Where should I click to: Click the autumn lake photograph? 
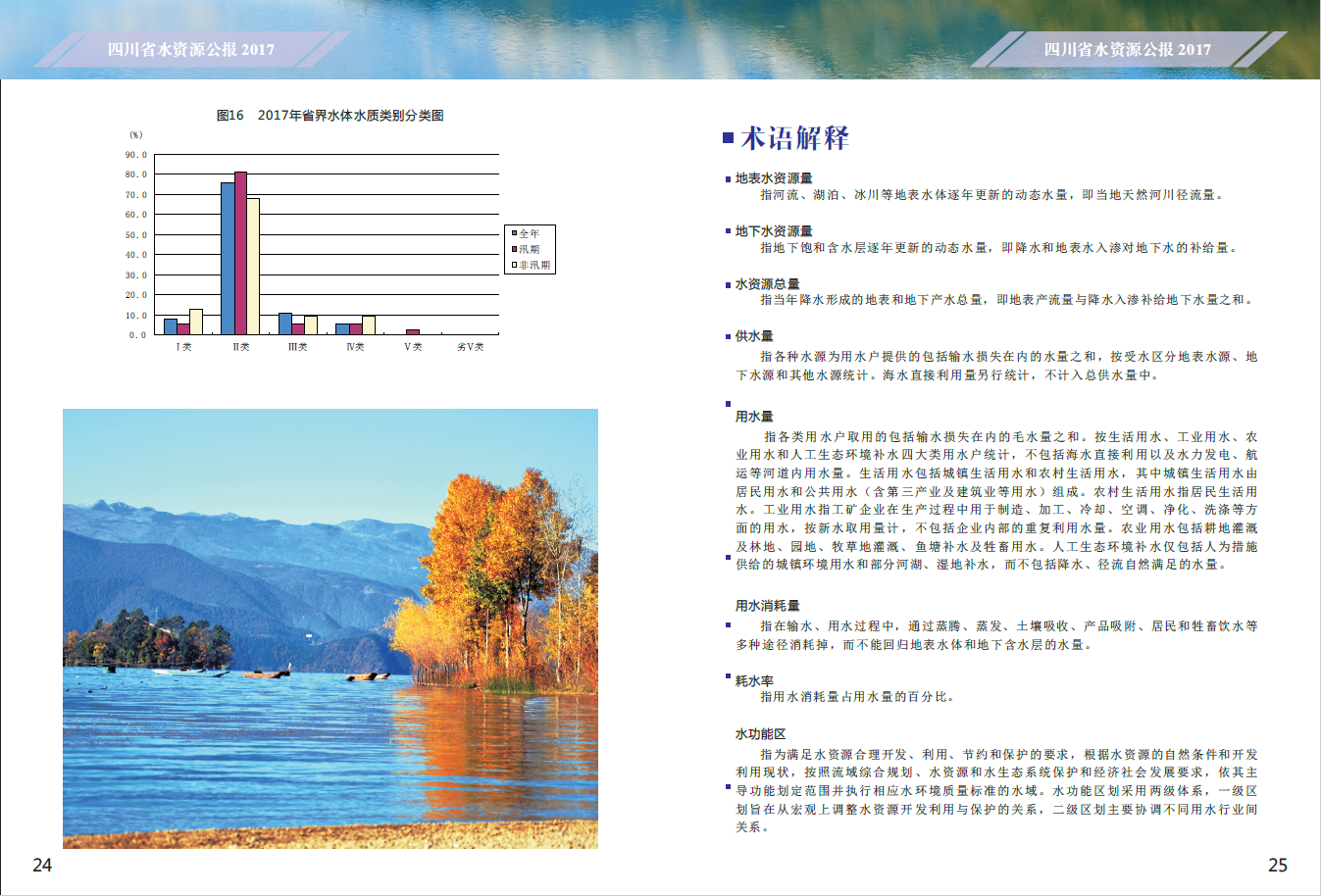coord(330,627)
